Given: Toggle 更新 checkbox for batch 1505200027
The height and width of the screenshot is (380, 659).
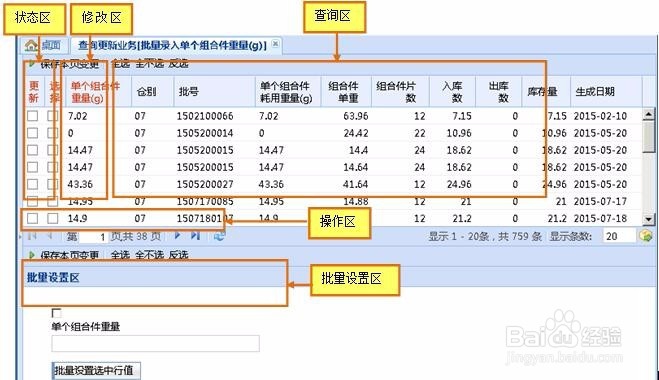Looking at the screenshot, I should (x=32, y=184).
